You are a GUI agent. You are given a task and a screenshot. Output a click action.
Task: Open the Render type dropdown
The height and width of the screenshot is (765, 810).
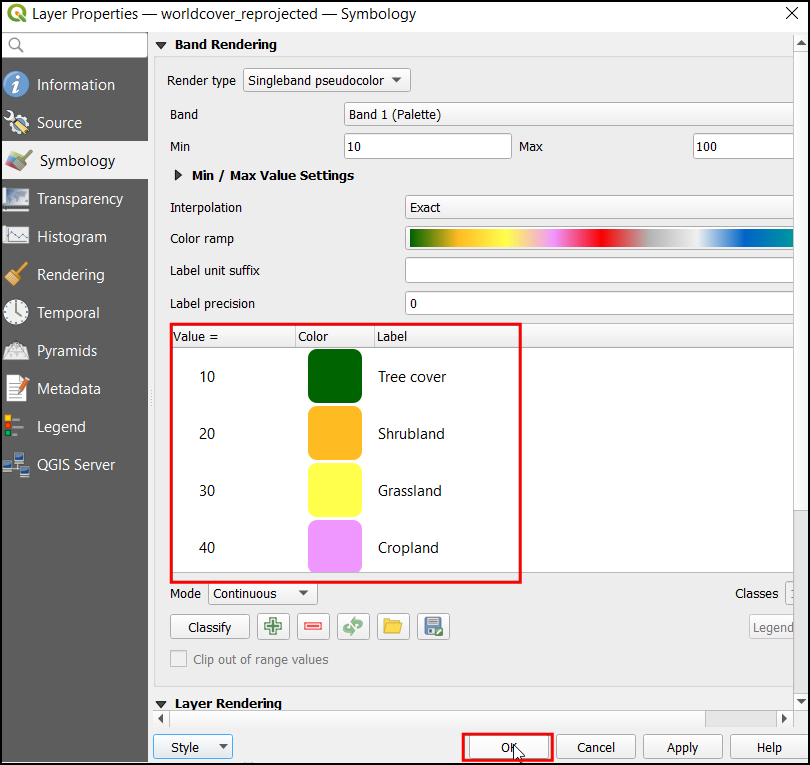coord(327,80)
